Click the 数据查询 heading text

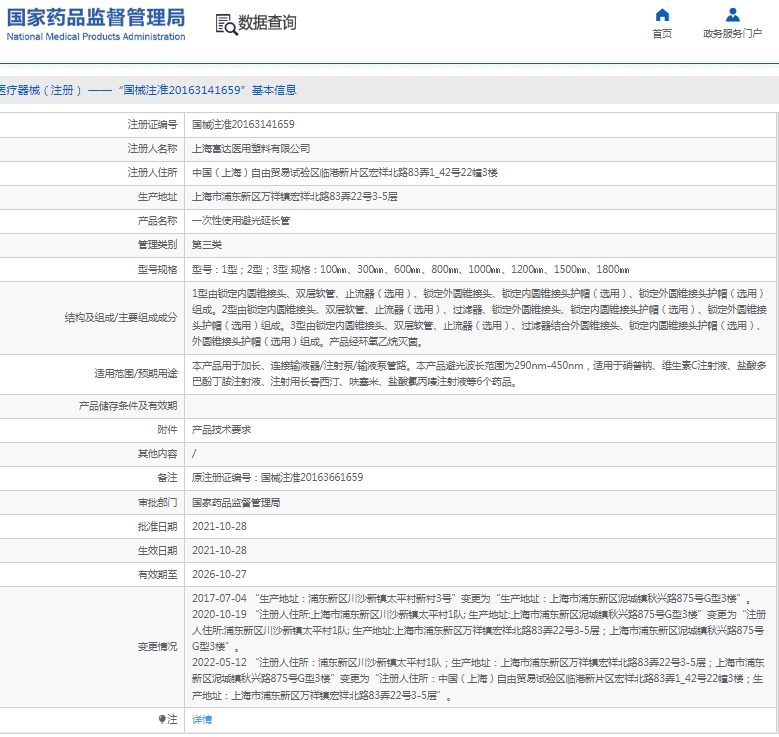point(267,22)
